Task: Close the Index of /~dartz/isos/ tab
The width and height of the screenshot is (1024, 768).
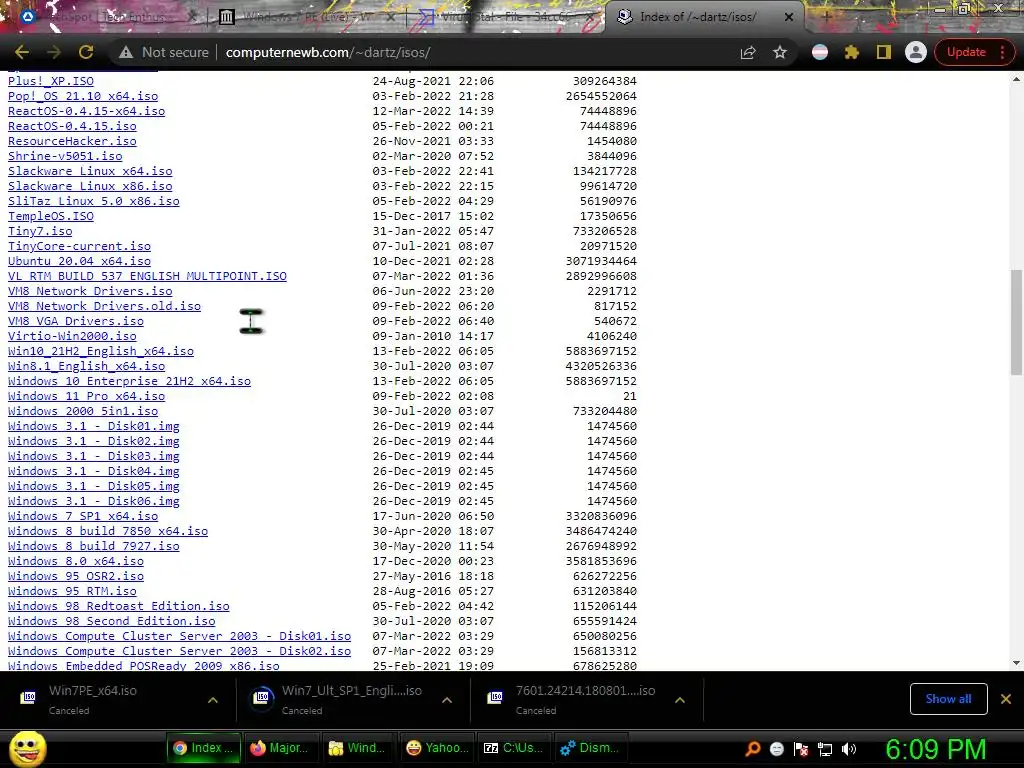Action: tap(789, 18)
